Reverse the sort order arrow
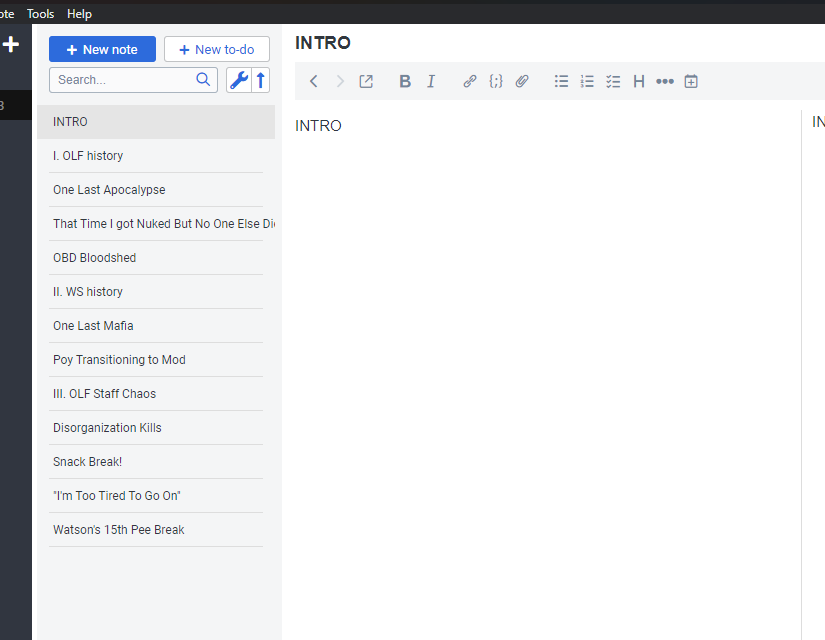This screenshot has height=640, width=825. point(260,80)
